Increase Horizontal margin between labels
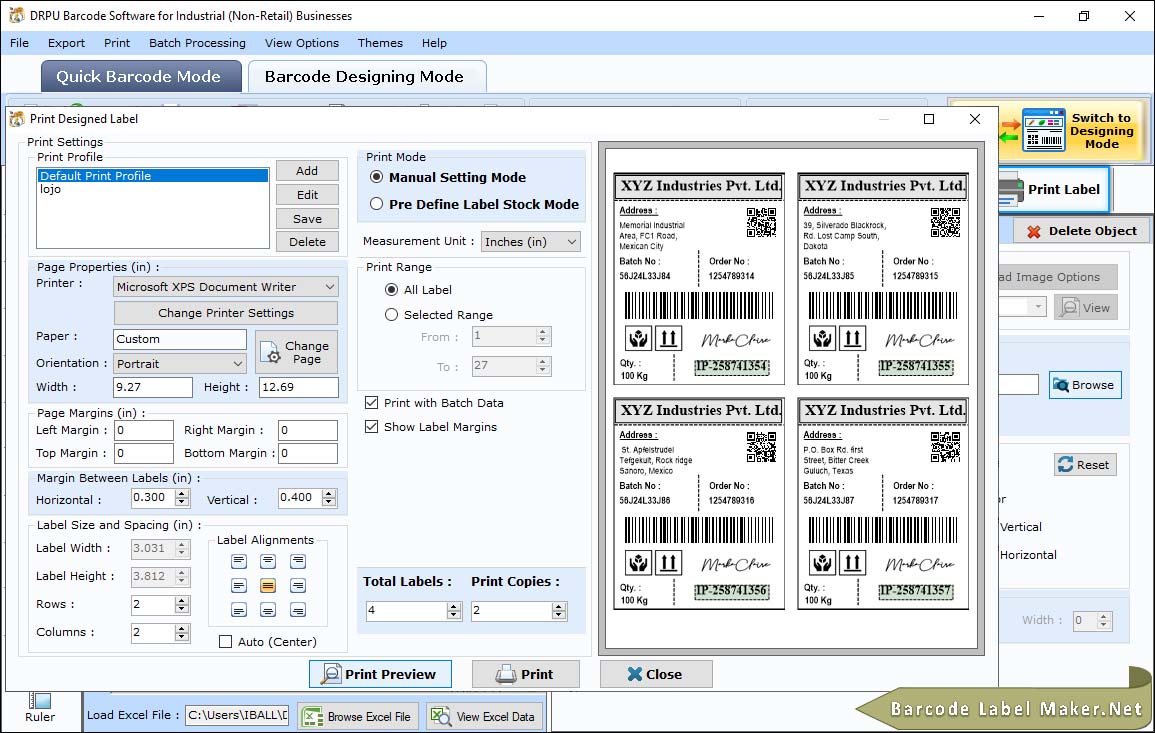Viewport: 1155px width, 733px height. pos(182,493)
